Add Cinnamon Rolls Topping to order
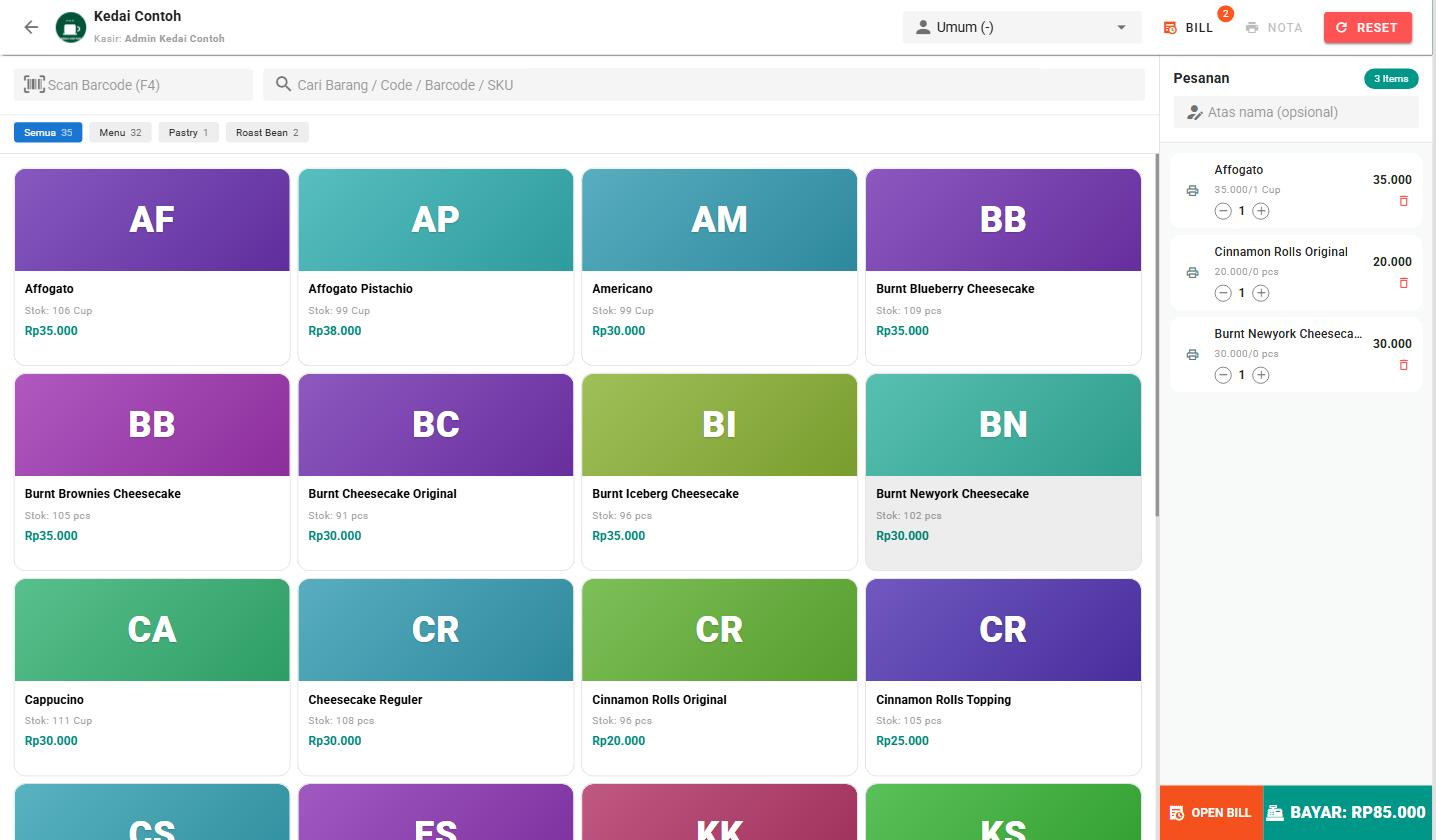This screenshot has height=840, width=1436. click(x=1003, y=677)
